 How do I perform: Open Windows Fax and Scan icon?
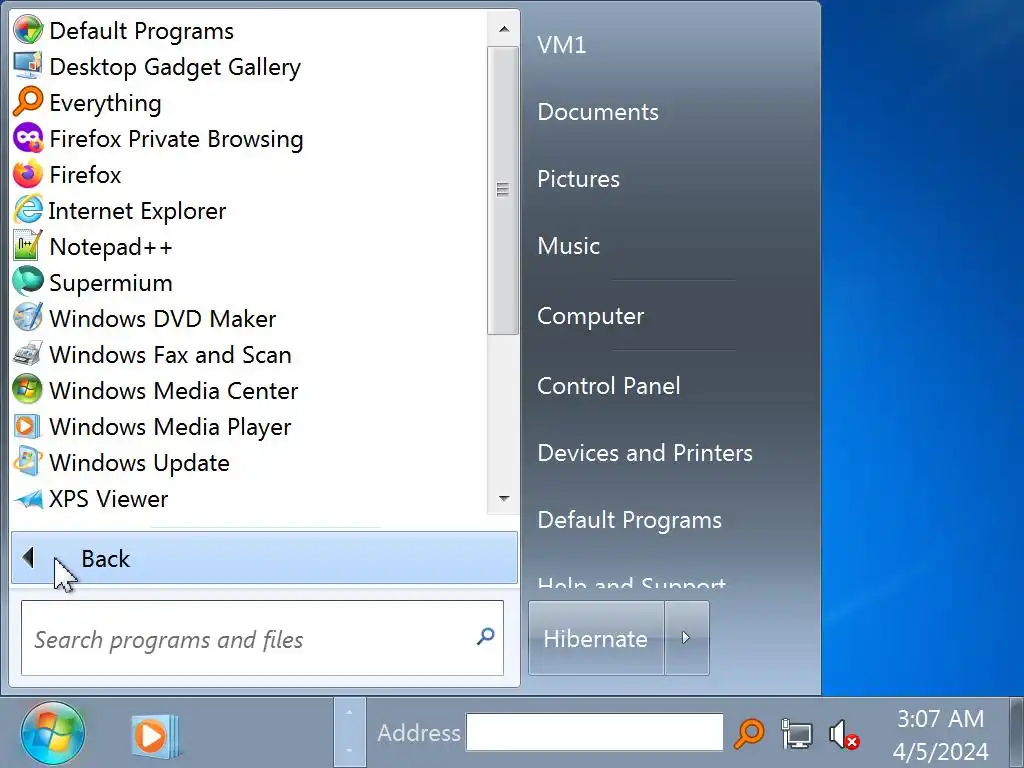pyautogui.click(x=28, y=354)
